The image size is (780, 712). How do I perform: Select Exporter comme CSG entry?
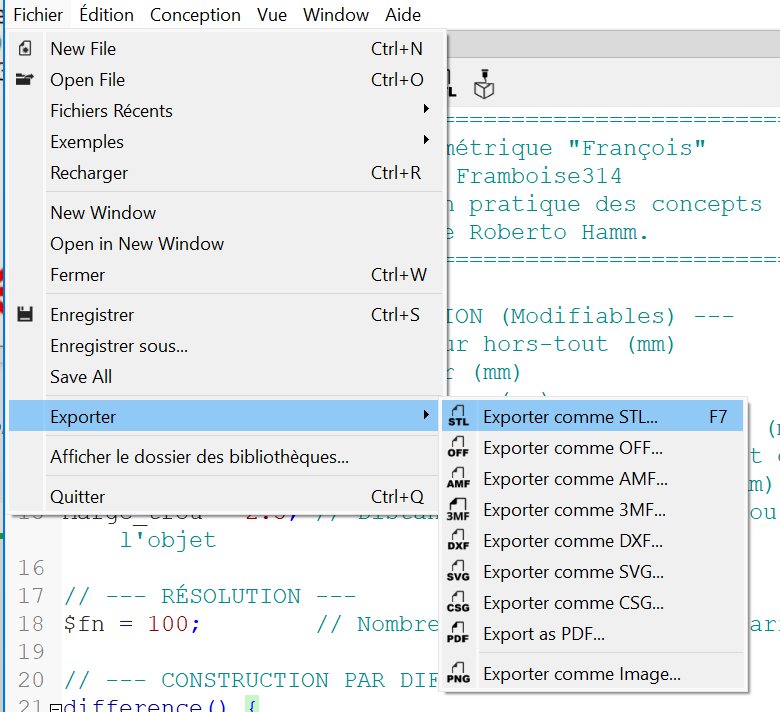(x=572, y=603)
